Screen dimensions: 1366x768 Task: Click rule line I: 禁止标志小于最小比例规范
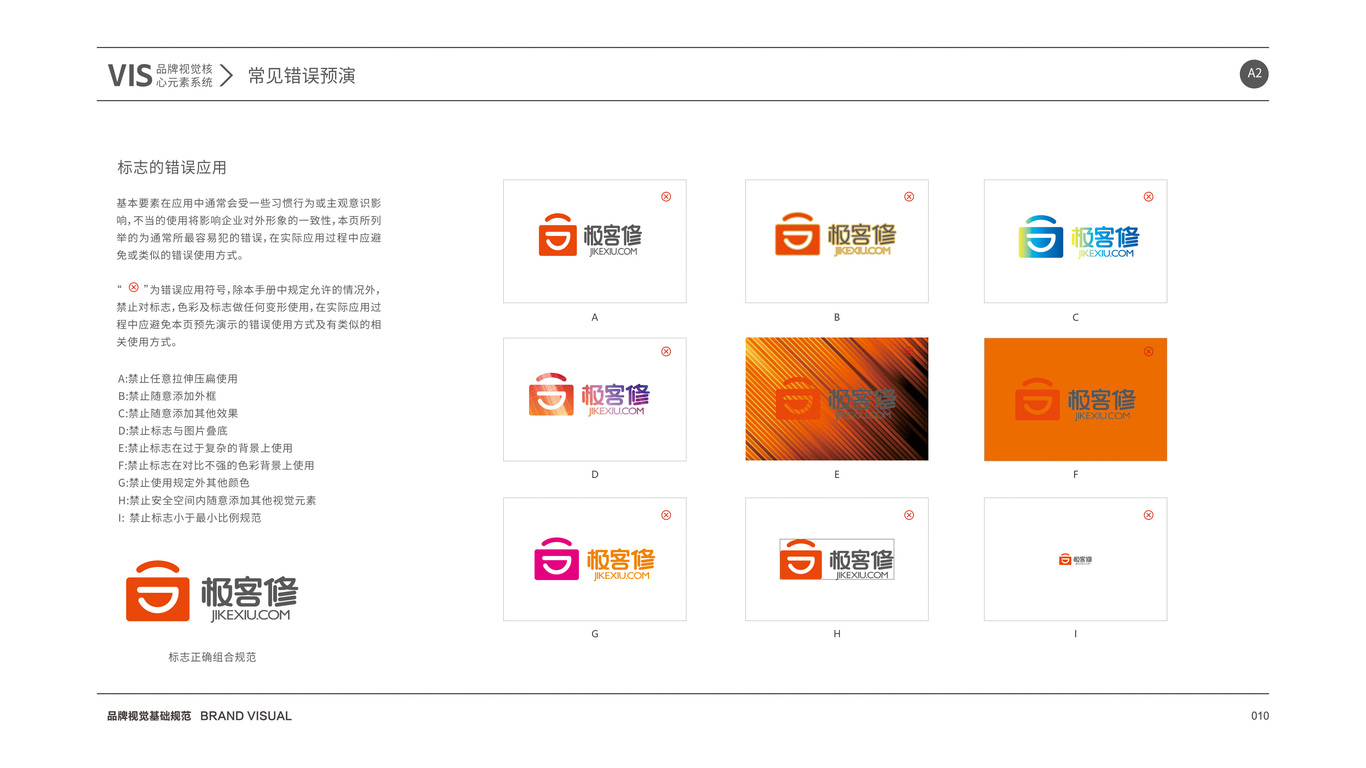tap(189, 518)
